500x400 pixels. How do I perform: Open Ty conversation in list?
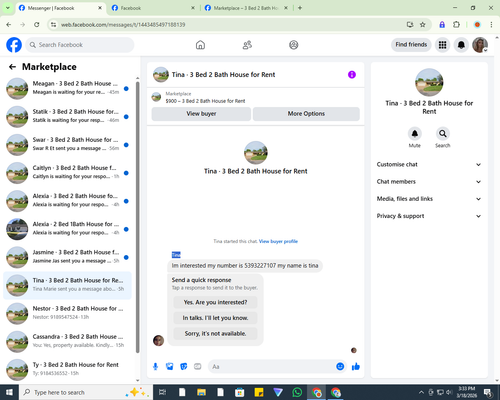tap(67, 369)
